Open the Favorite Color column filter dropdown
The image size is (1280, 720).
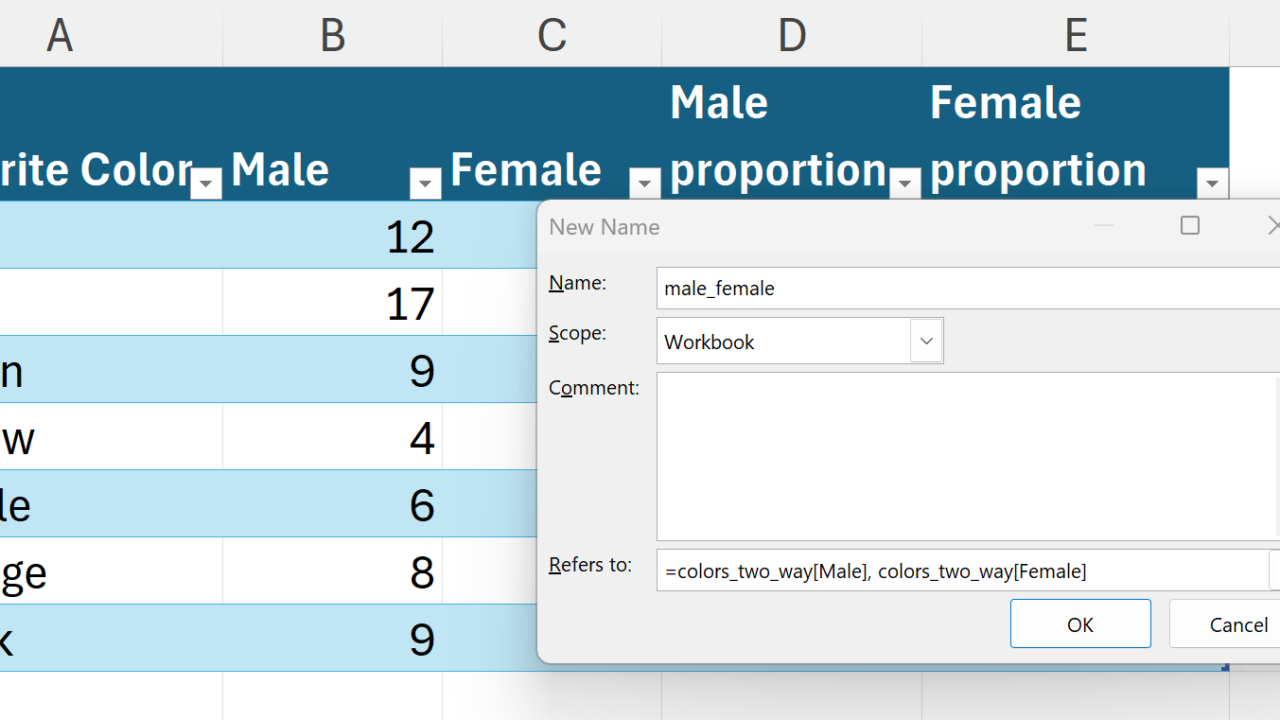coord(206,184)
